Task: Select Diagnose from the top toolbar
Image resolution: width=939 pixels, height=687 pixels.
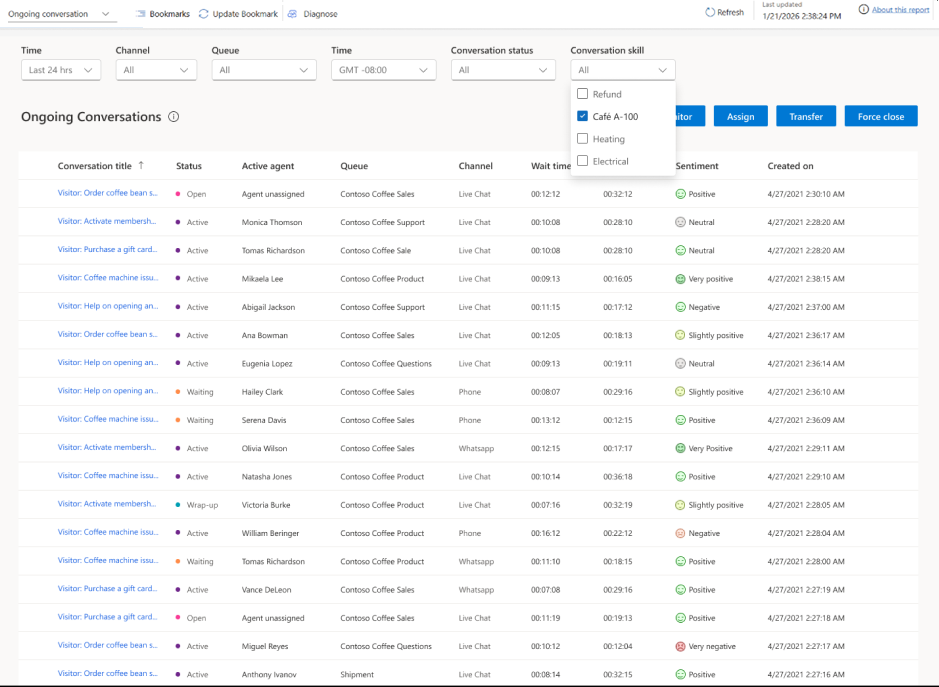Action: (x=313, y=14)
